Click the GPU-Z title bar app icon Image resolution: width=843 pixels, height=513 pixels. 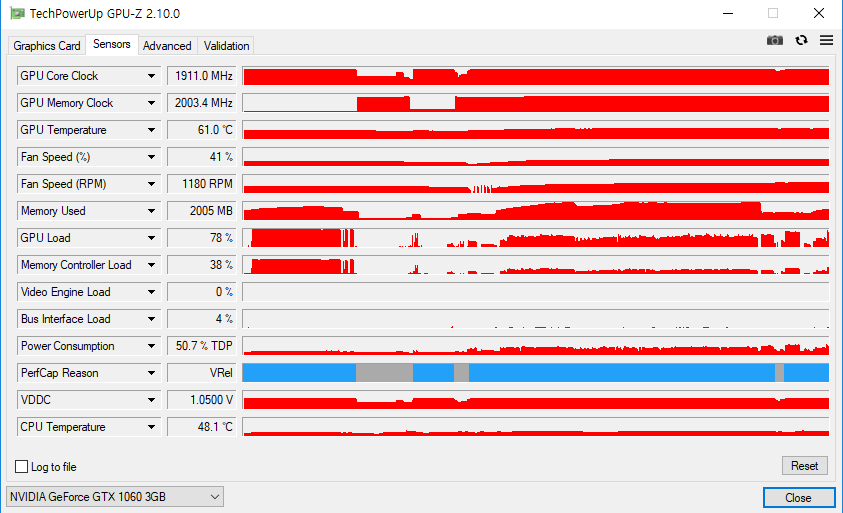point(17,13)
